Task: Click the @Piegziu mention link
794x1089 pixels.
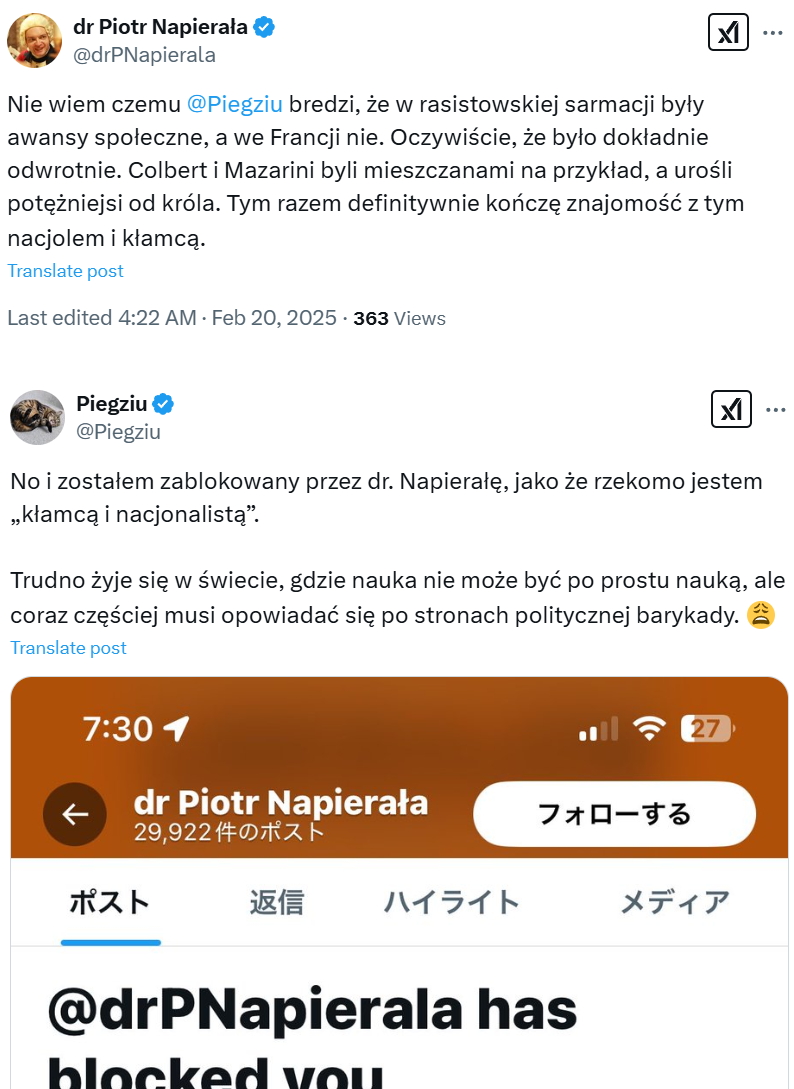Action: click(x=235, y=103)
